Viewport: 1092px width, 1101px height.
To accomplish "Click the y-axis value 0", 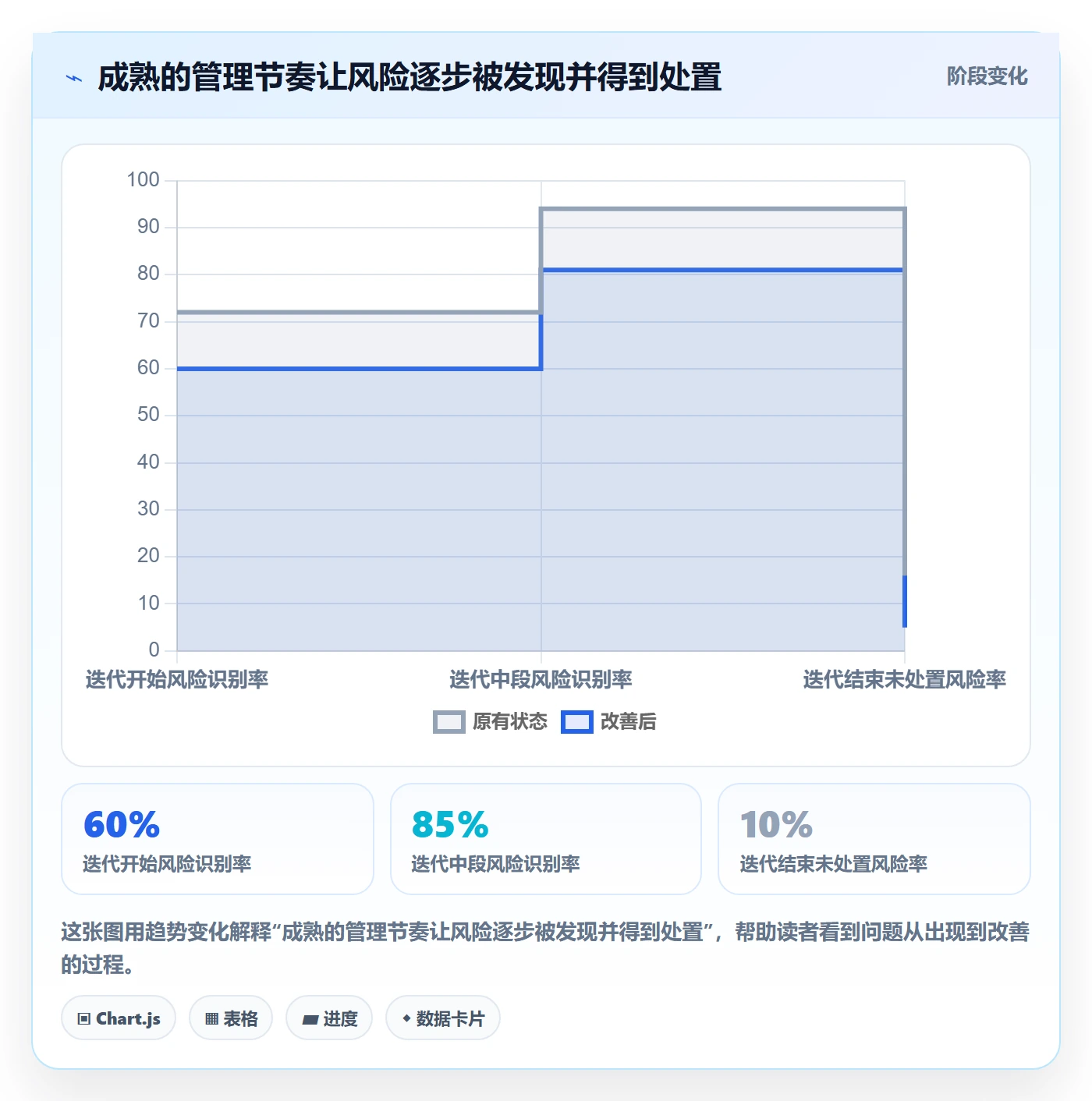I will pos(154,650).
